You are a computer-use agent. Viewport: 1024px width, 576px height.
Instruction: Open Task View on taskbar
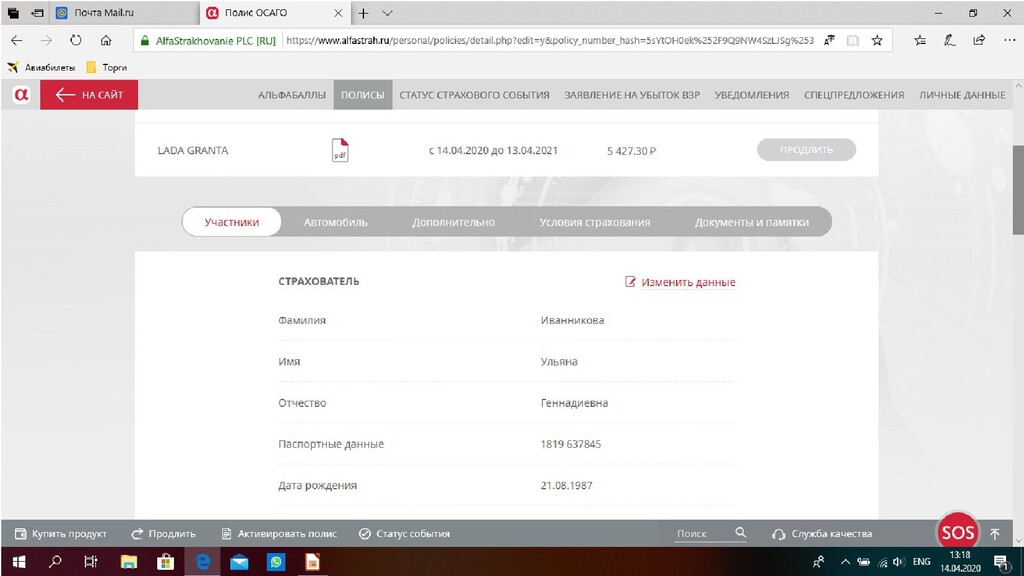(x=91, y=562)
